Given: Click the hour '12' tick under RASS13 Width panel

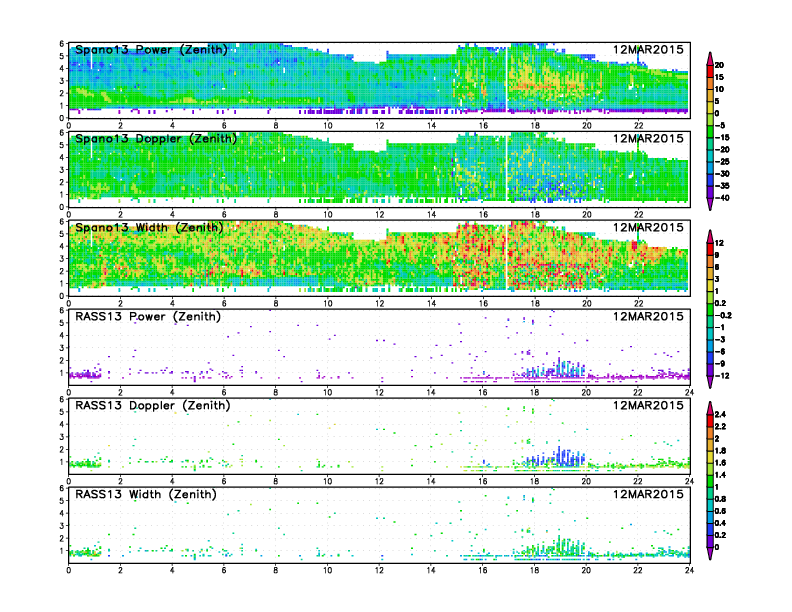Looking at the screenshot, I should [x=379, y=570].
